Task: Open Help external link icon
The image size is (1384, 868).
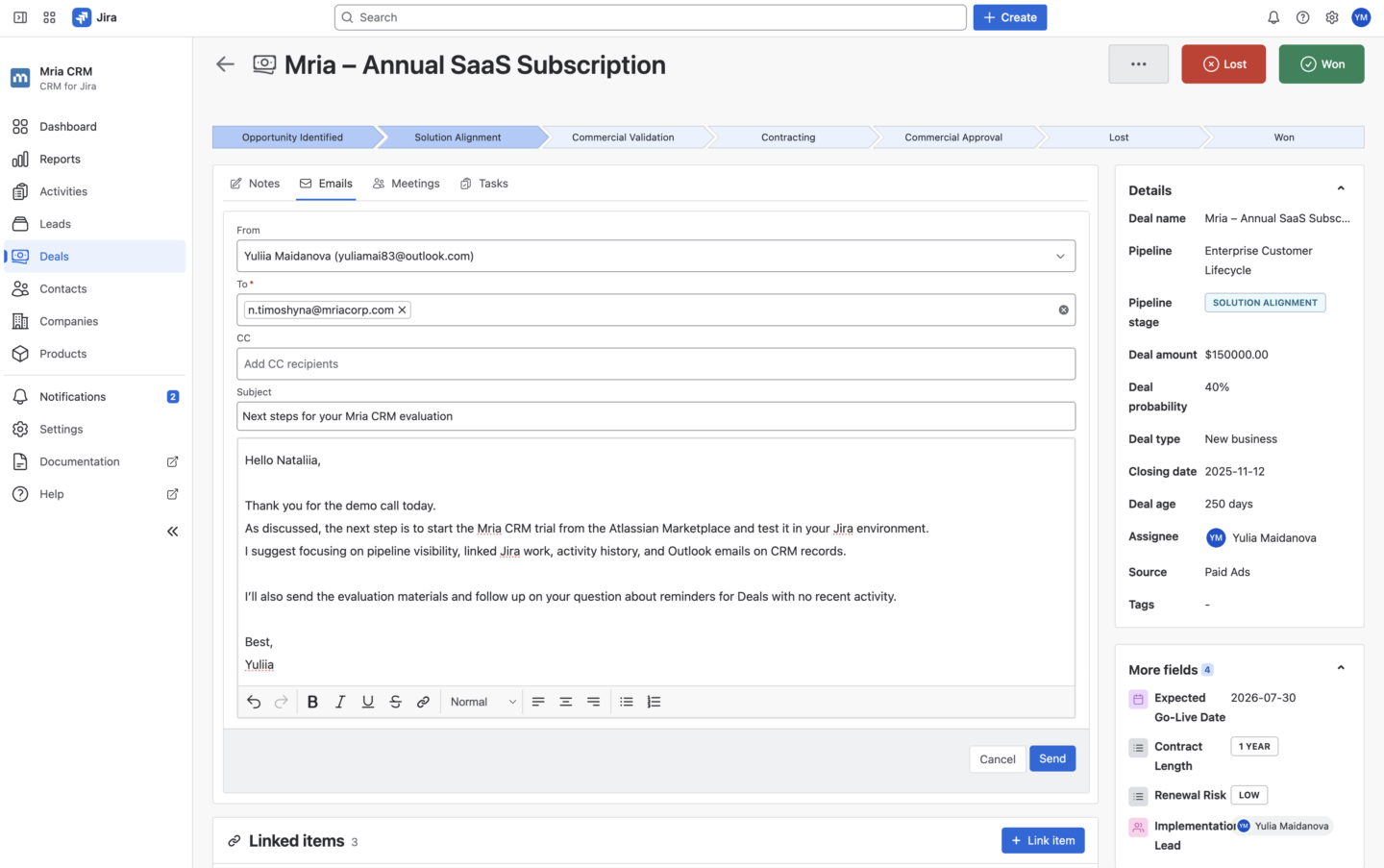Action: (x=173, y=494)
